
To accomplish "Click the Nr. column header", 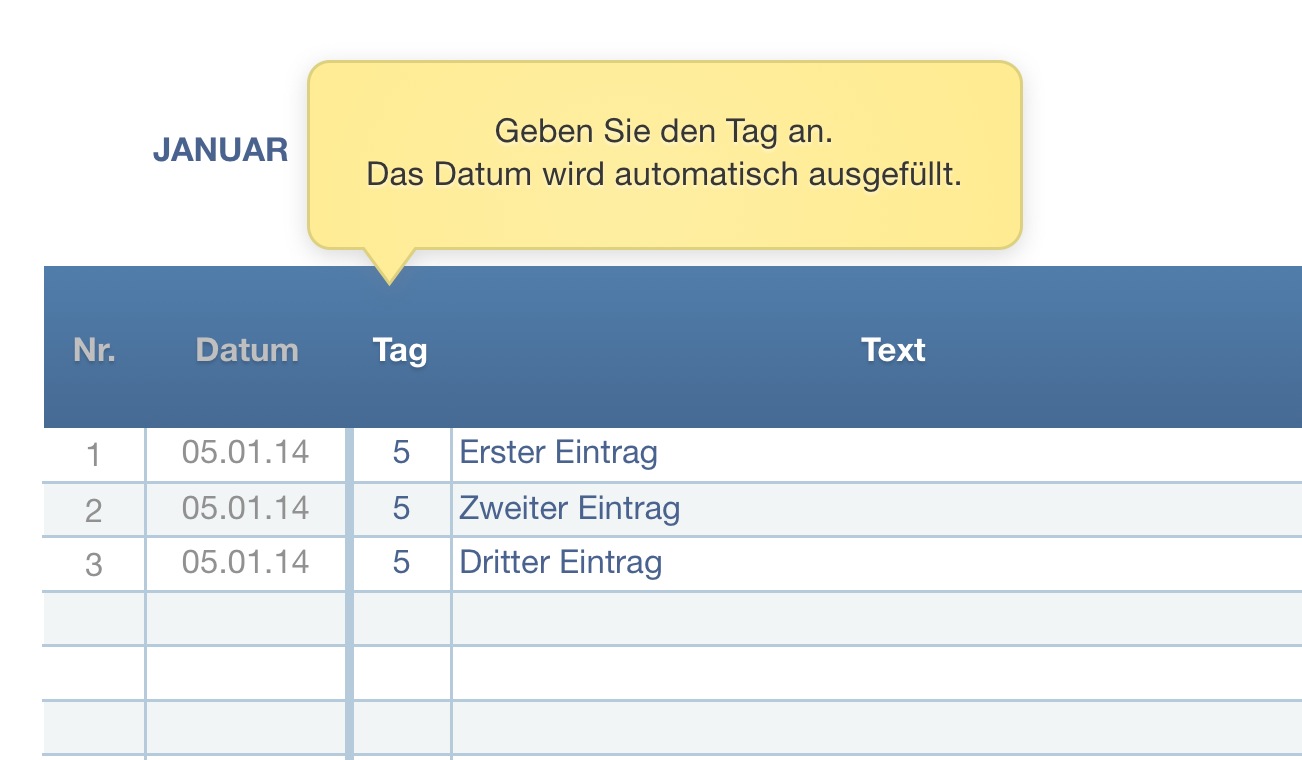I will click(x=94, y=350).
